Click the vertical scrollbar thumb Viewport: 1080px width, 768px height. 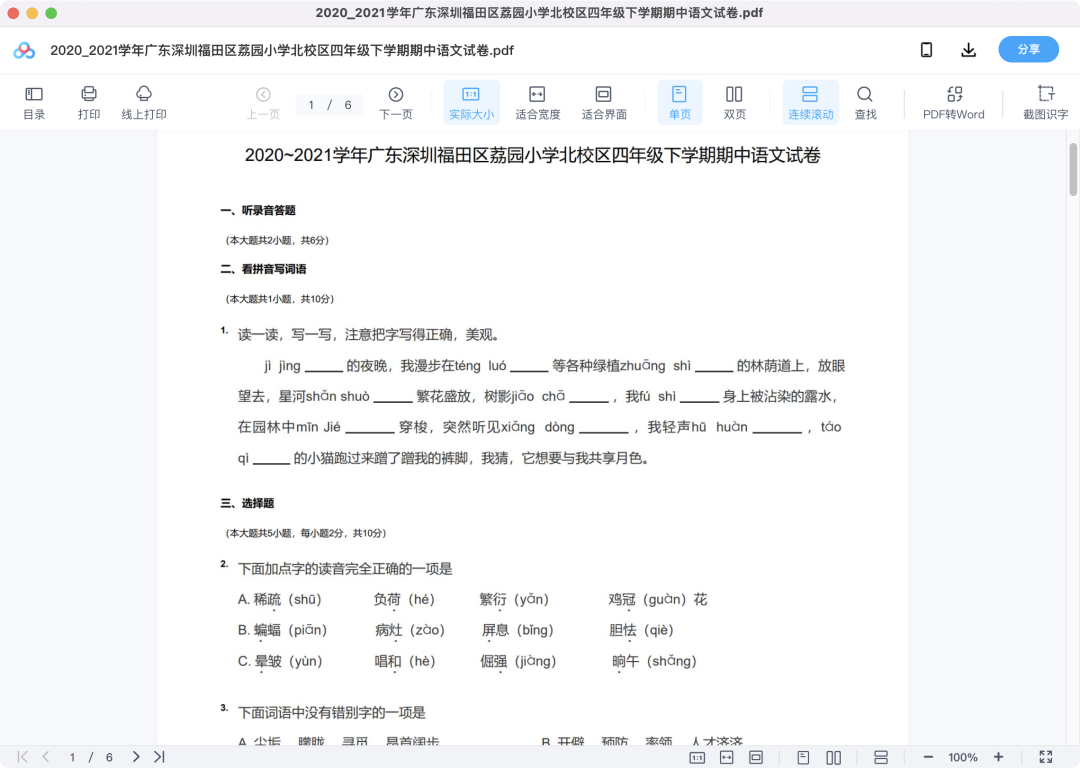point(1072,169)
